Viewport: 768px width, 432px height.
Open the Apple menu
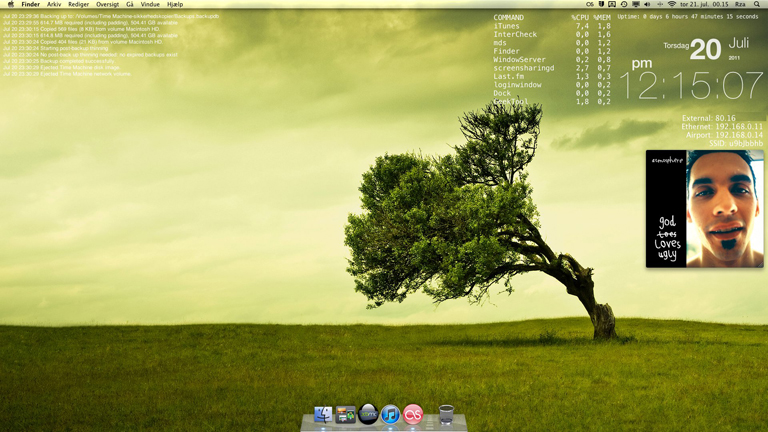click(x=11, y=4)
